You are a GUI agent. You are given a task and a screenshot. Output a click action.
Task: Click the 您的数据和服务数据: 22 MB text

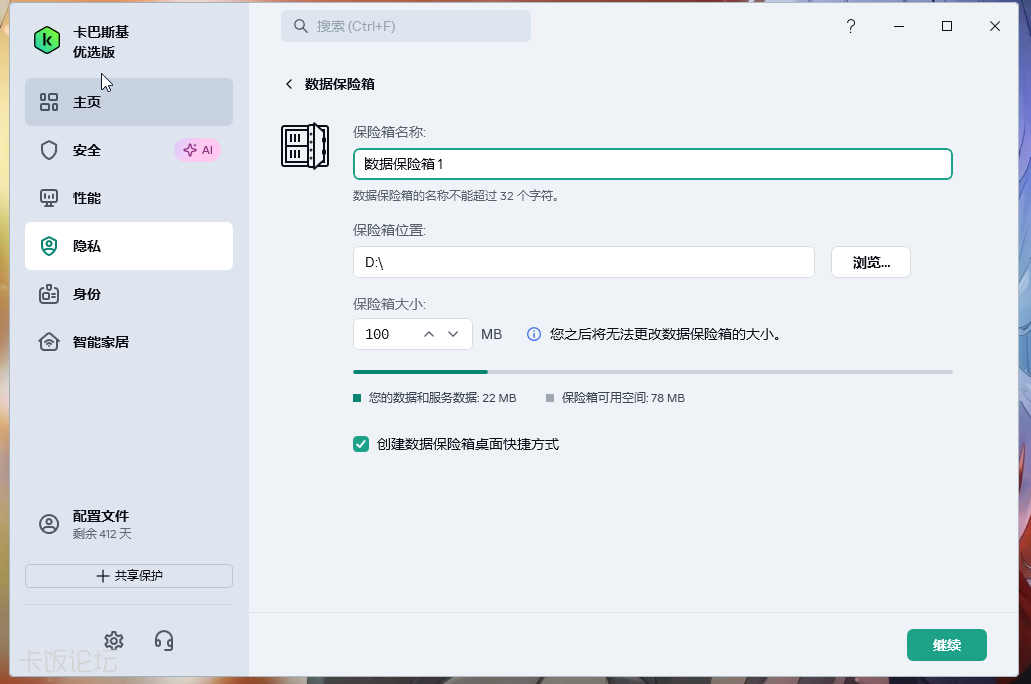pyautogui.click(x=443, y=398)
